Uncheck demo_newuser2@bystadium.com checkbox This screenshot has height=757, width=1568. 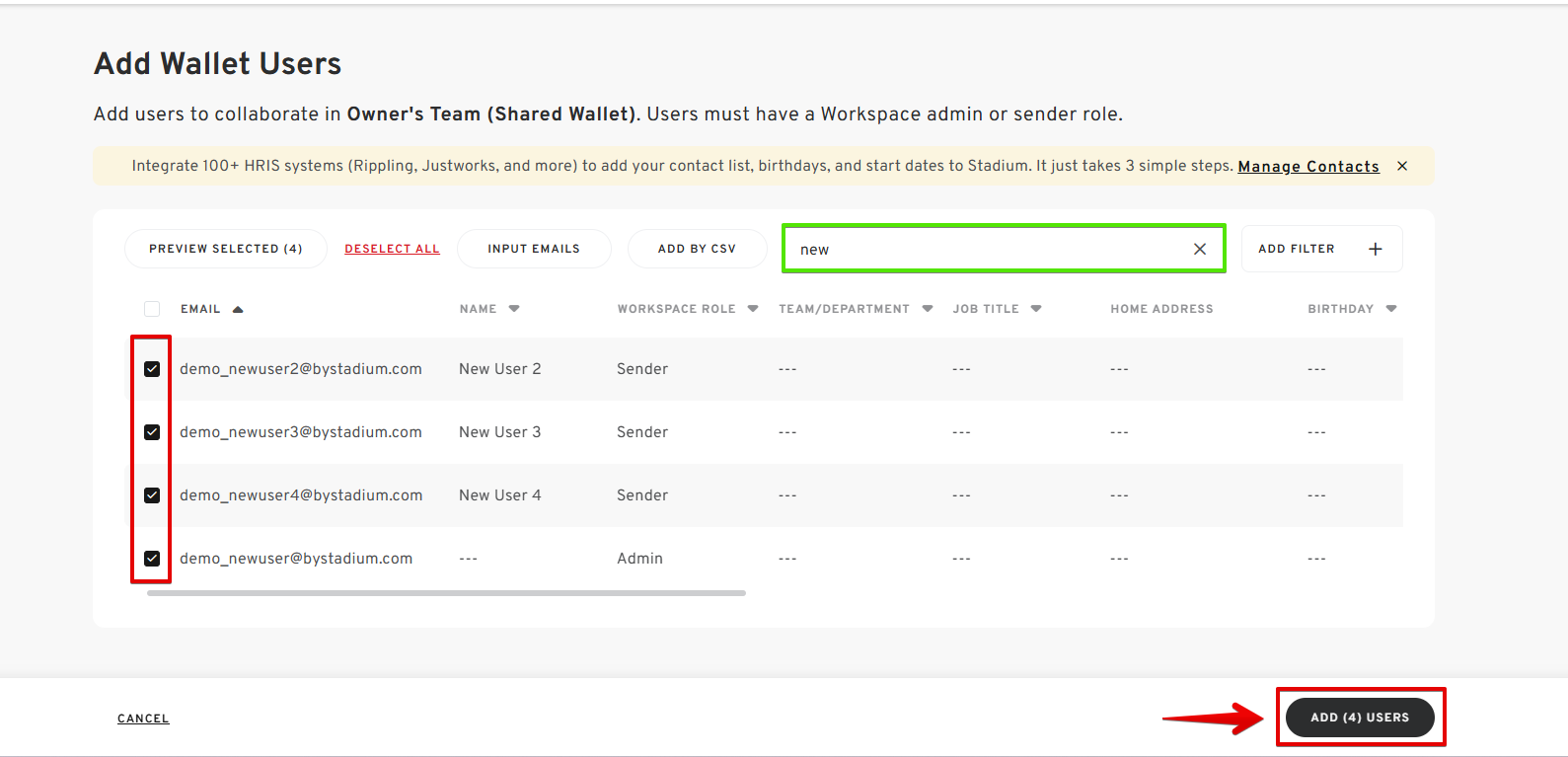pyautogui.click(x=152, y=369)
